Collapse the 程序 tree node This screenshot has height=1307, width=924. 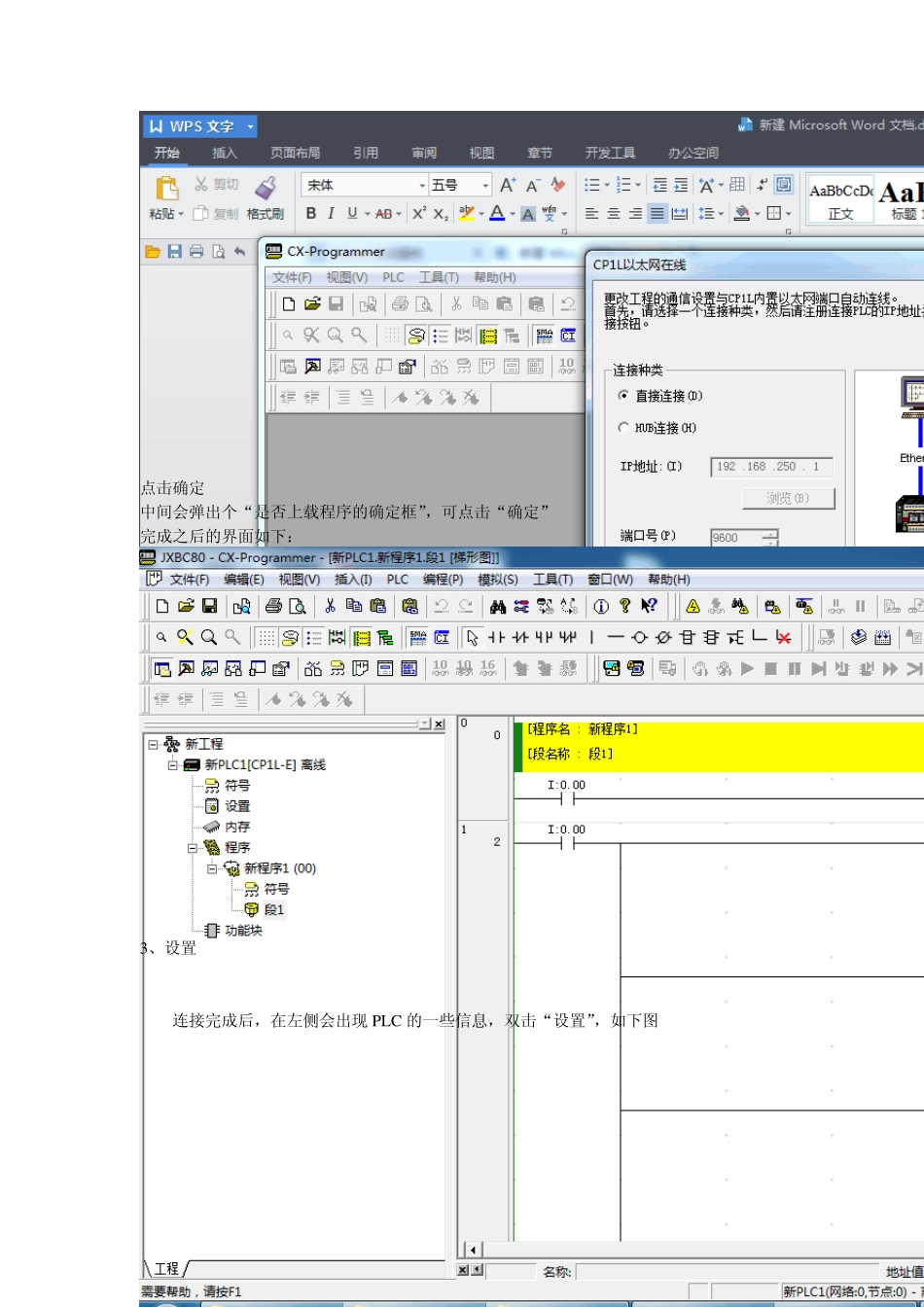click(x=193, y=848)
